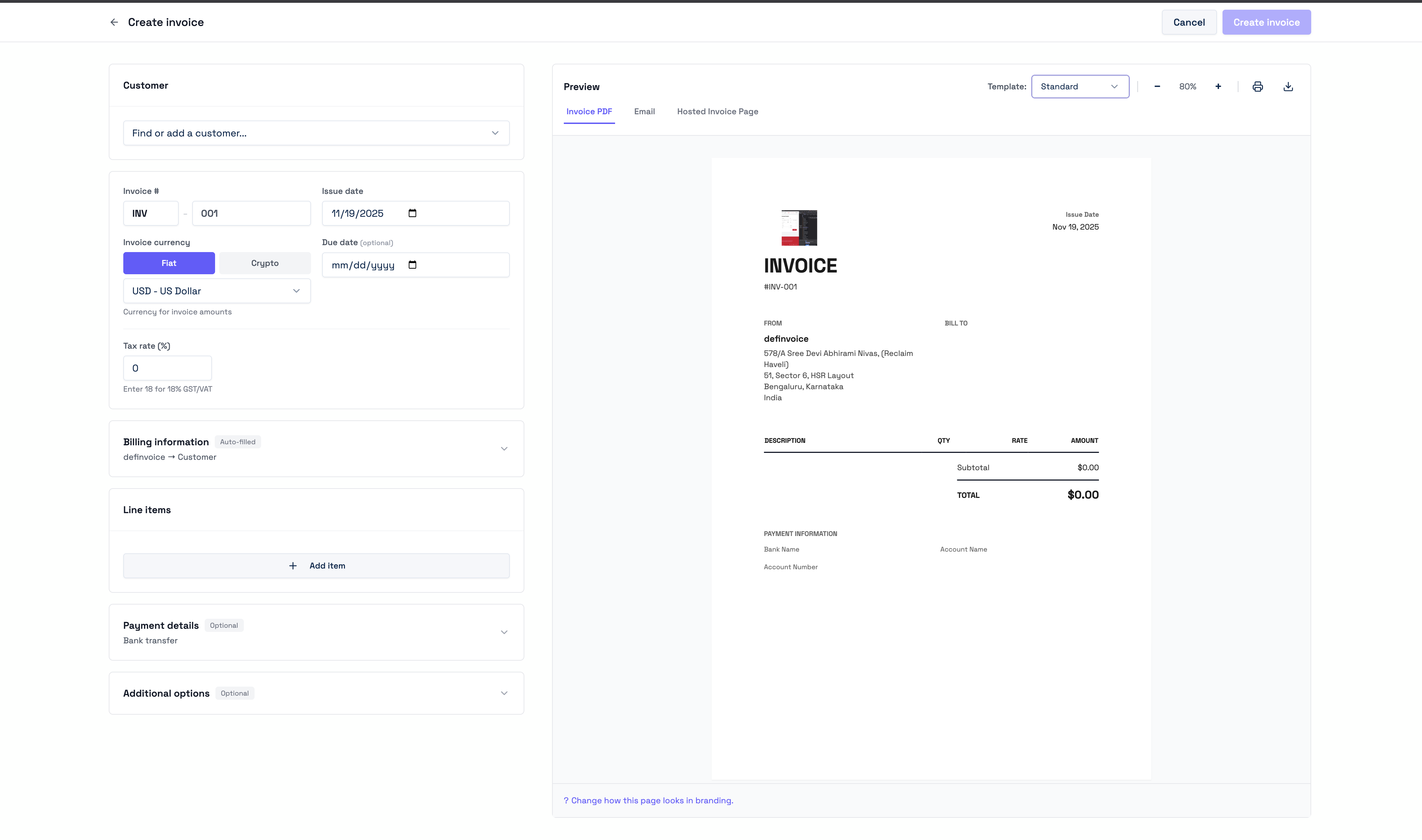The width and height of the screenshot is (1422, 840).
Task: Click the print icon in the preview toolbar
Action: (x=1257, y=86)
